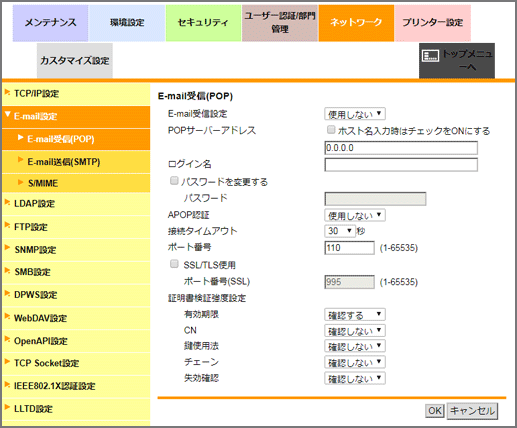517x428 pixels.
Task: Collapse E-mail設定 using its down arrow
Action: pyautogui.click(x=8, y=114)
